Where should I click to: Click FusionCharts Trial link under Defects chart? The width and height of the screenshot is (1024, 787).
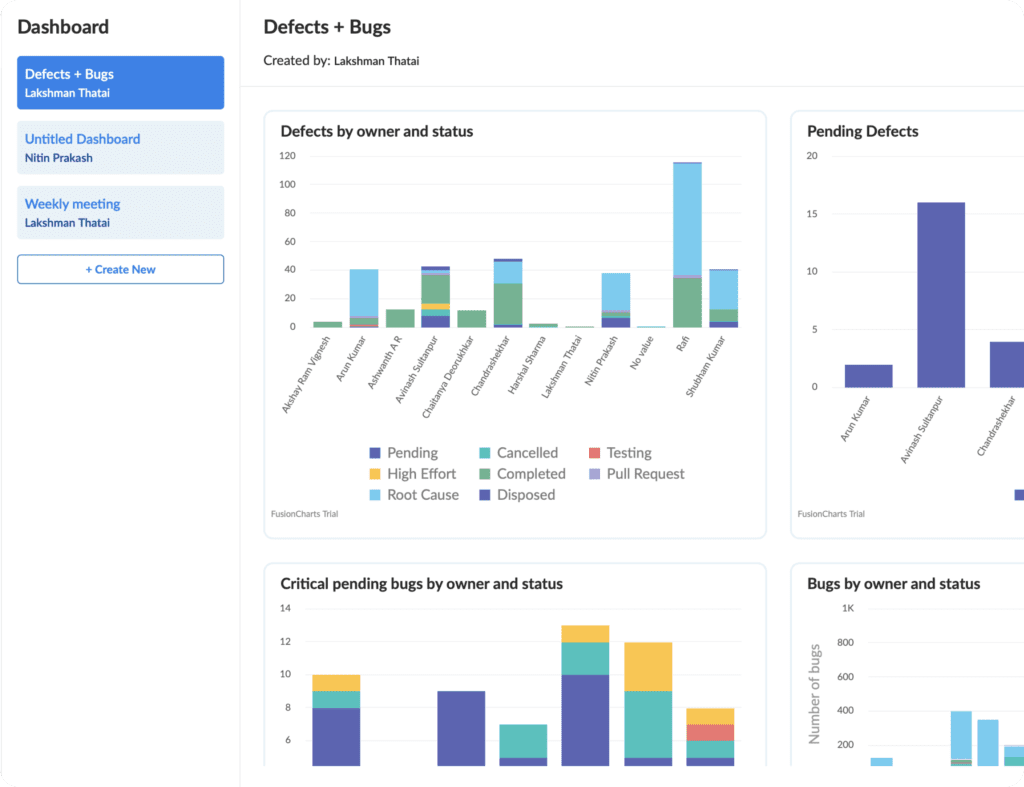(x=304, y=514)
